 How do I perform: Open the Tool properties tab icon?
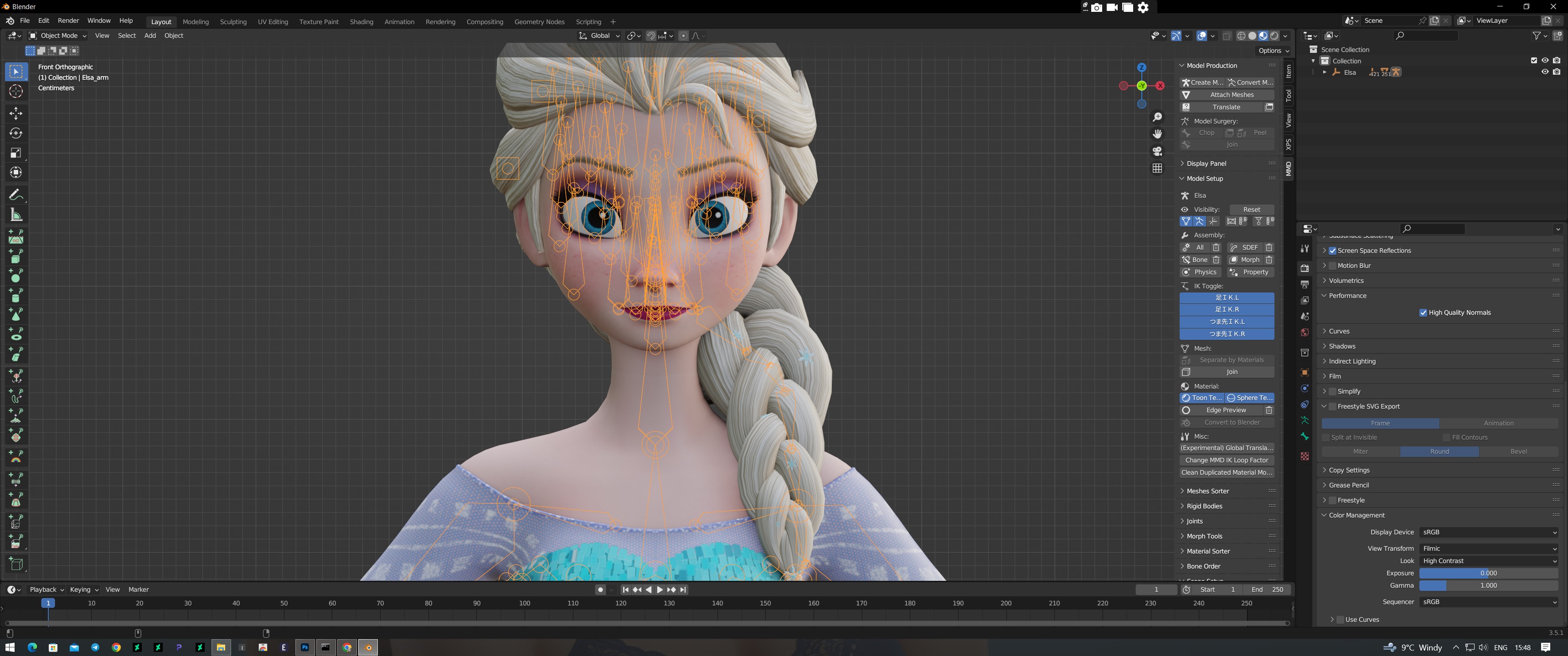click(1305, 248)
